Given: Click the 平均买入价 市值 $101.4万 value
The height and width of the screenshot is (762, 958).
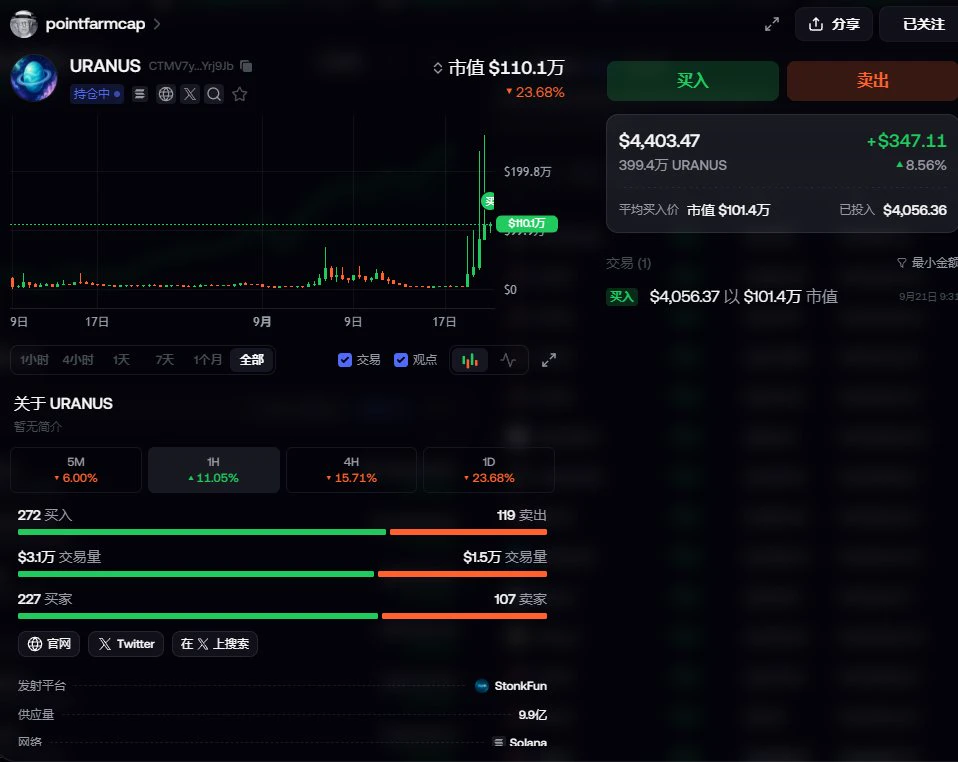Looking at the screenshot, I should coord(694,210).
